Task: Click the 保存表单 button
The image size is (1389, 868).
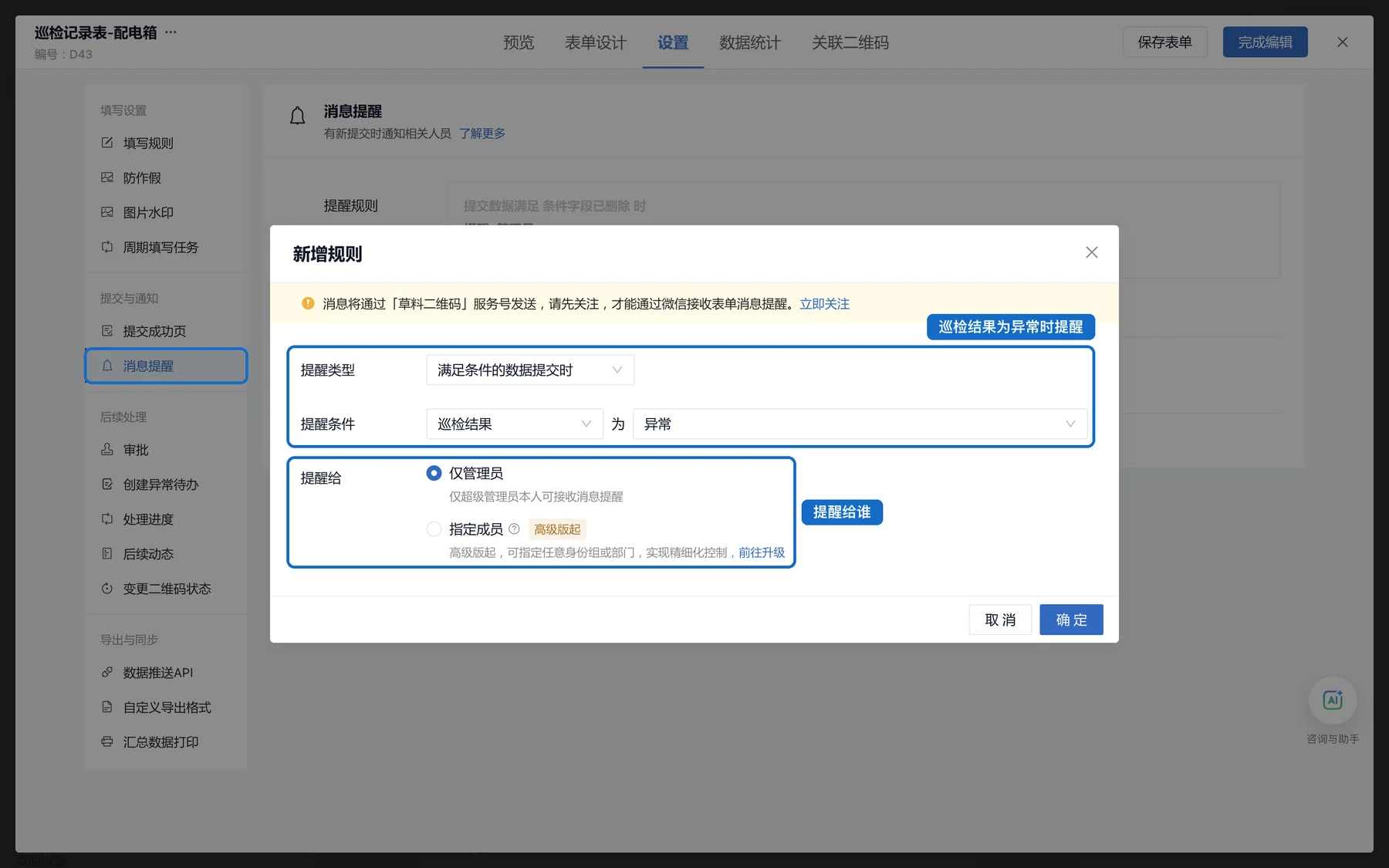Action: pos(1165,42)
